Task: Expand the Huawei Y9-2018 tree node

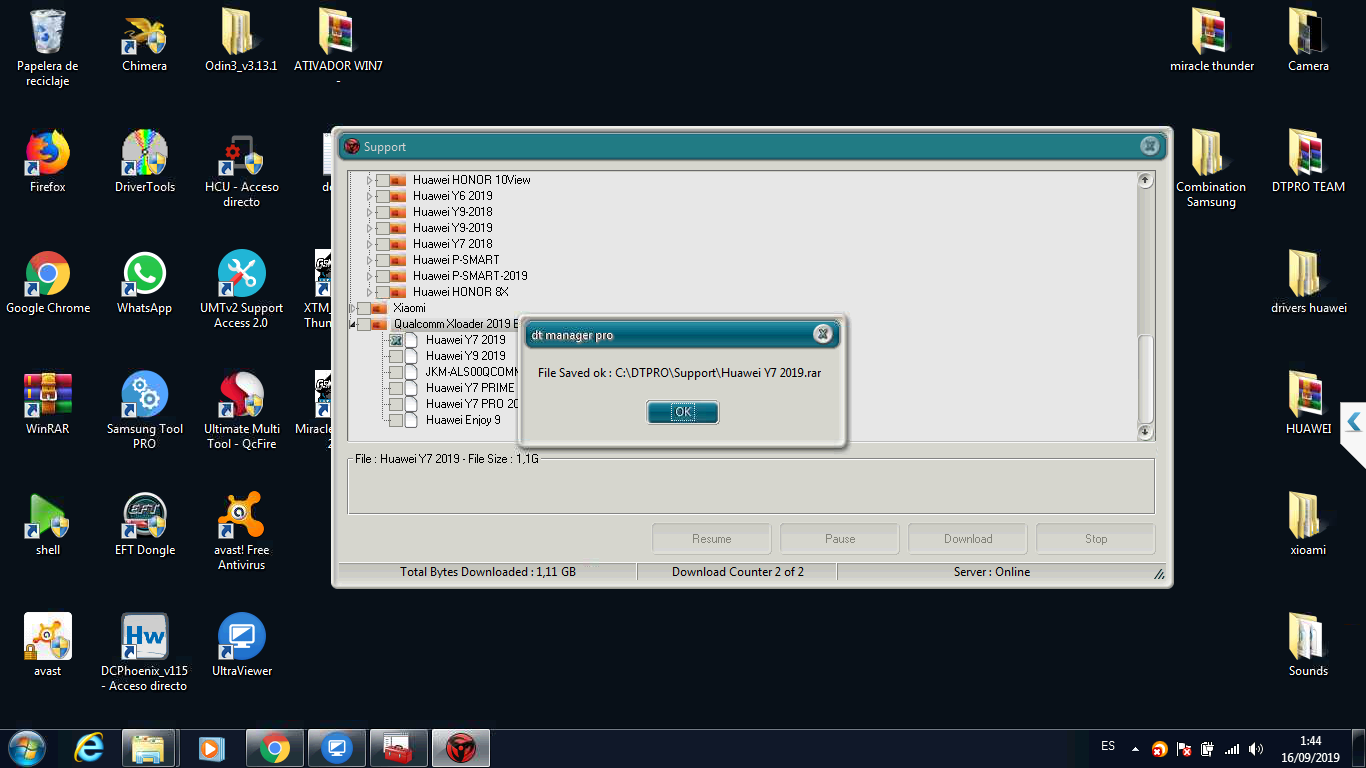Action: click(370, 212)
